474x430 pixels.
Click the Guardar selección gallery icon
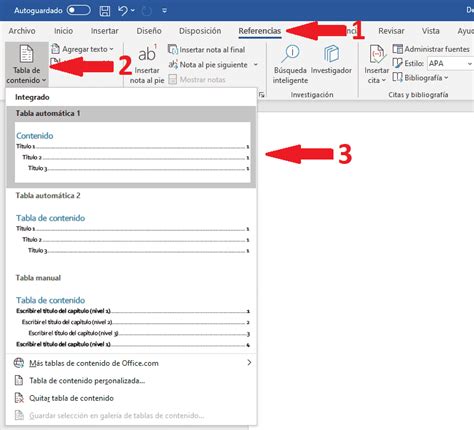[x=19, y=415]
